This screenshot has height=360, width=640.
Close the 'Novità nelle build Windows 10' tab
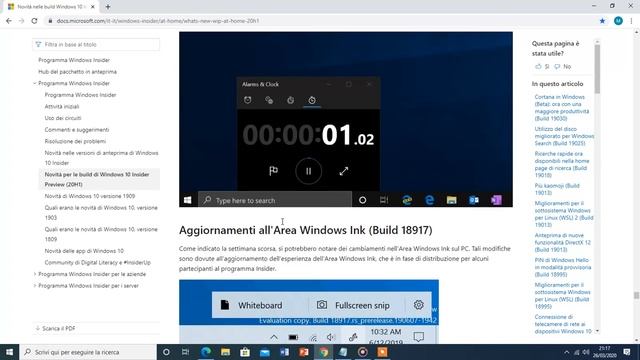click(x=93, y=7)
